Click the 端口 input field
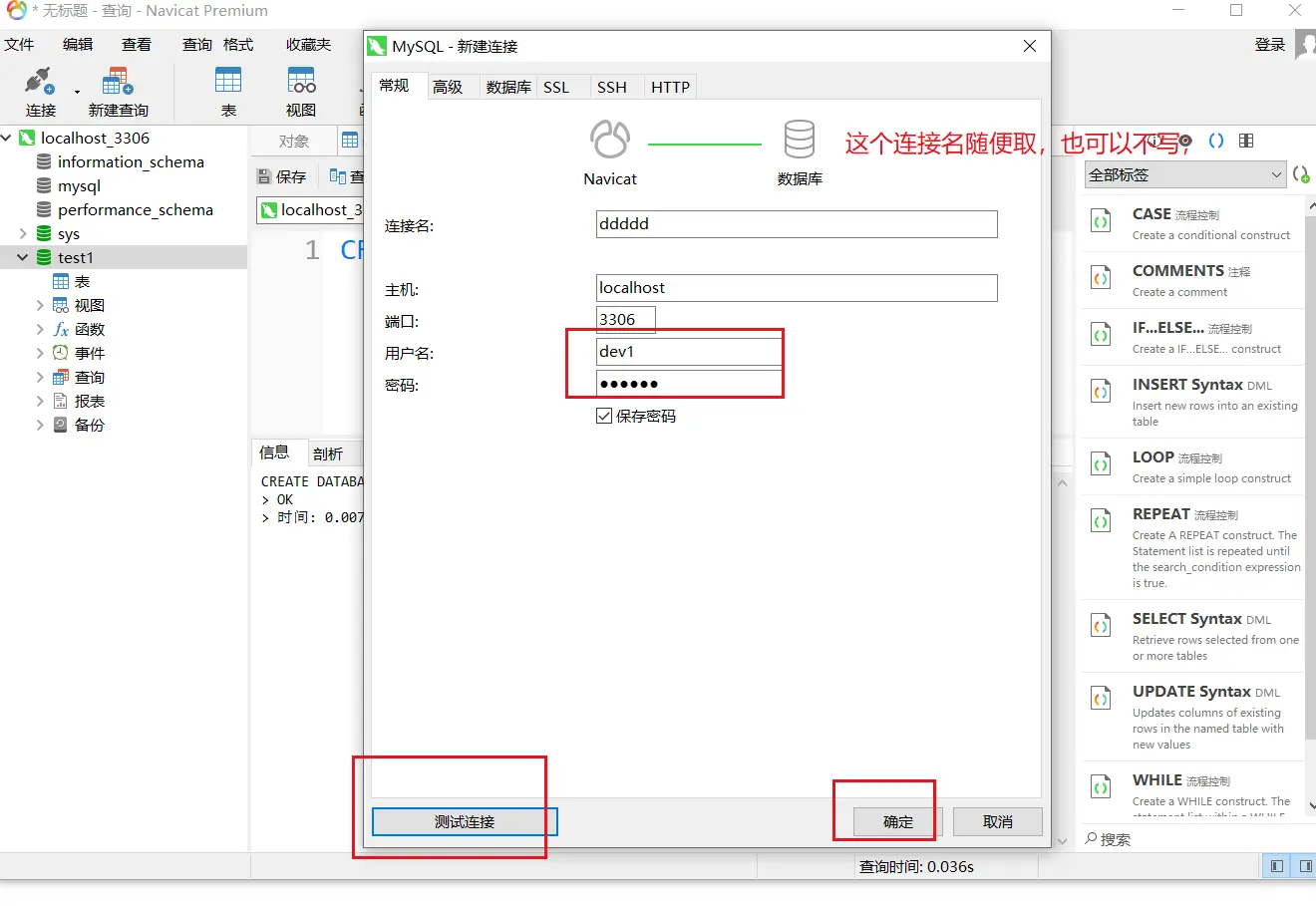Image resolution: width=1316 pixels, height=906 pixels. point(626,320)
